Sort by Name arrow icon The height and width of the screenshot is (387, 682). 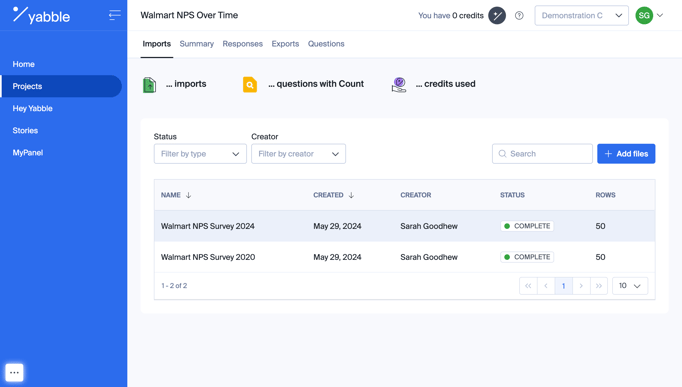pyautogui.click(x=188, y=195)
